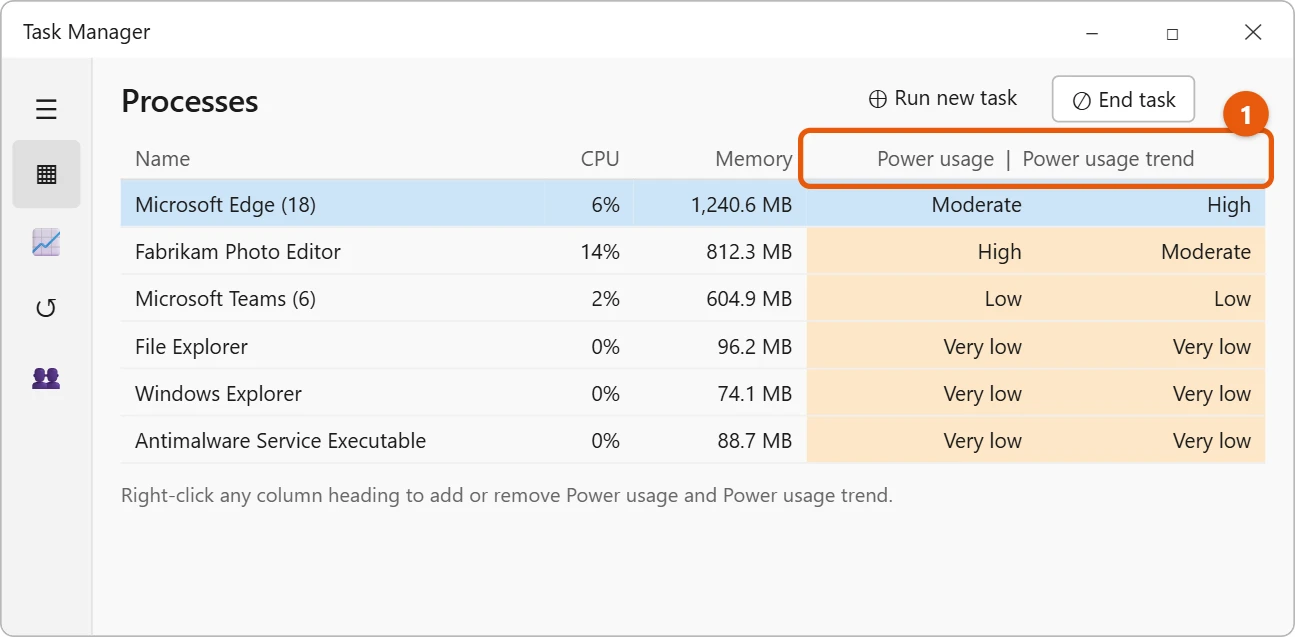Click the 6% CPU value for Edge
Screen dimensions: 1295x637
point(605,205)
